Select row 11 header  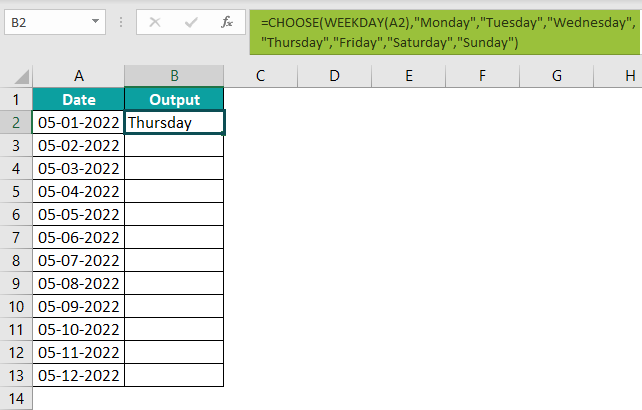tap(16, 329)
